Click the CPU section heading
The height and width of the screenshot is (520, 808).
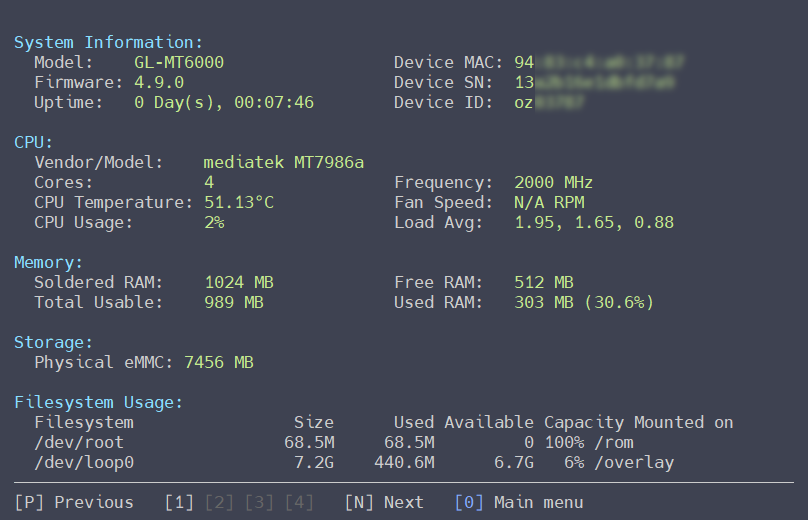coord(33,142)
